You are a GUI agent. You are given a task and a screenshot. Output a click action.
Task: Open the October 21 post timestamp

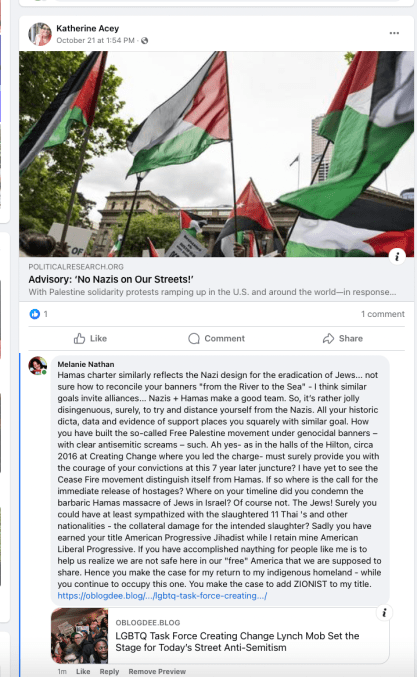pos(95,41)
